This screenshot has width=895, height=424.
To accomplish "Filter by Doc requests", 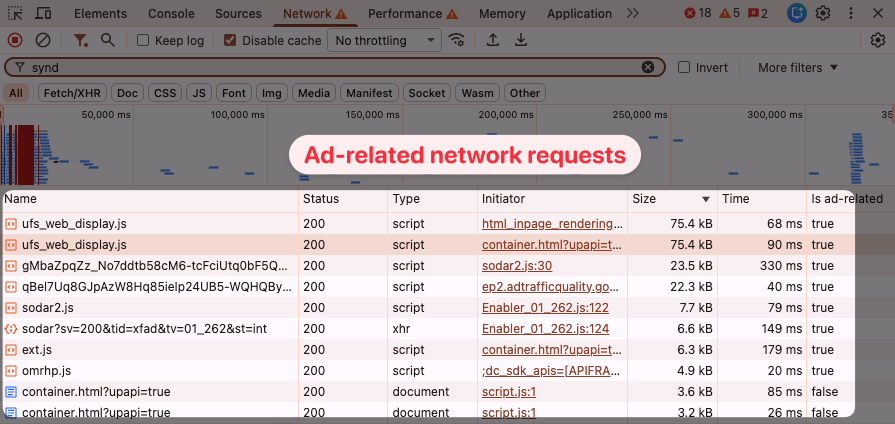I will (x=127, y=93).
